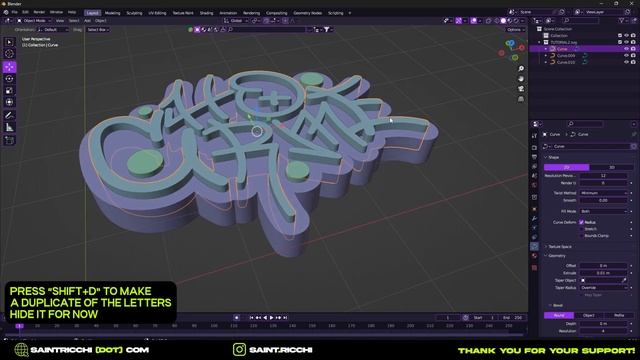Activate the Scale tool
This screenshot has height=360, width=640.
(9, 90)
